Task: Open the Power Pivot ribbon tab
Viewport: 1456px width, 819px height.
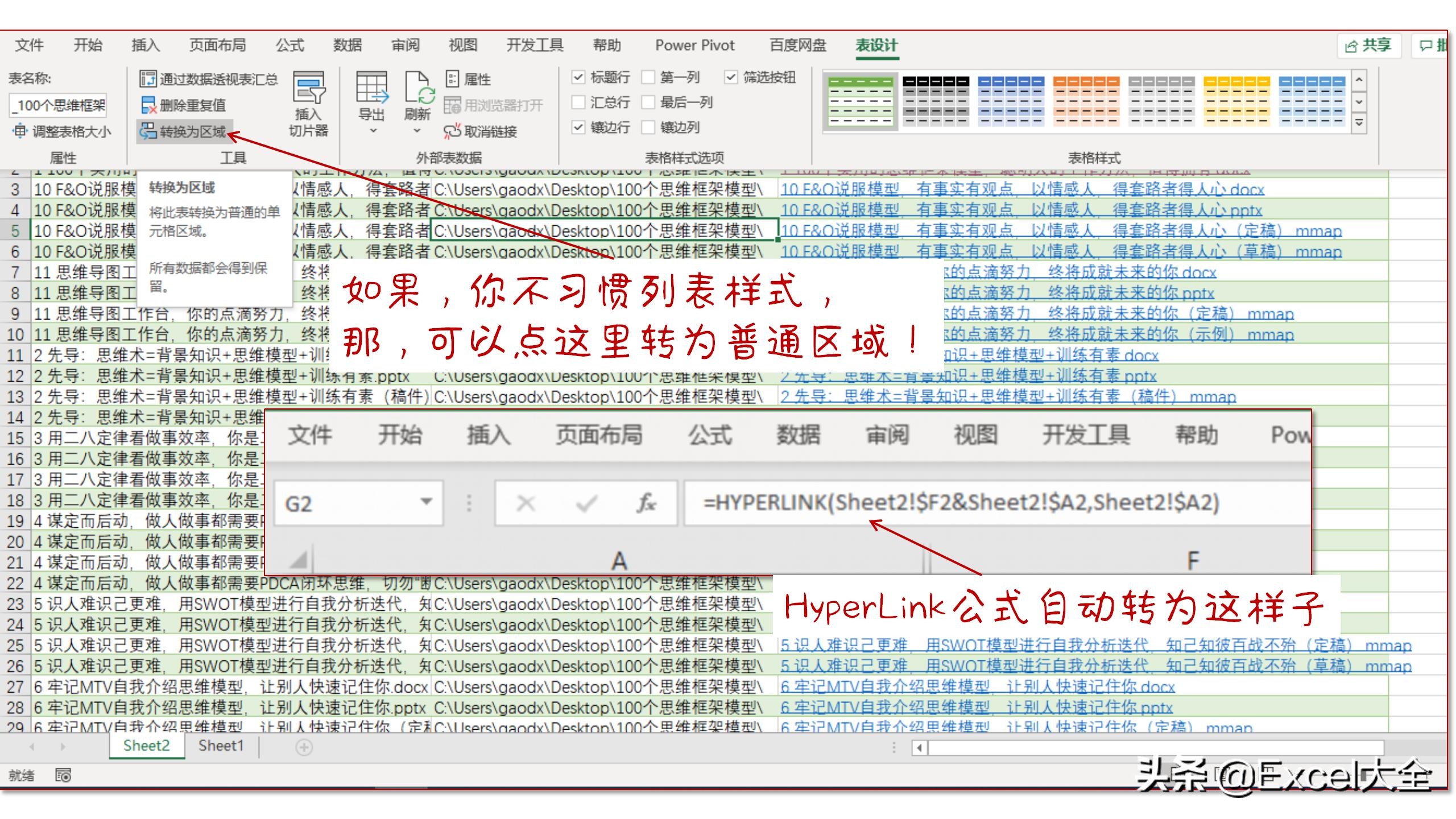Action: 694,45
